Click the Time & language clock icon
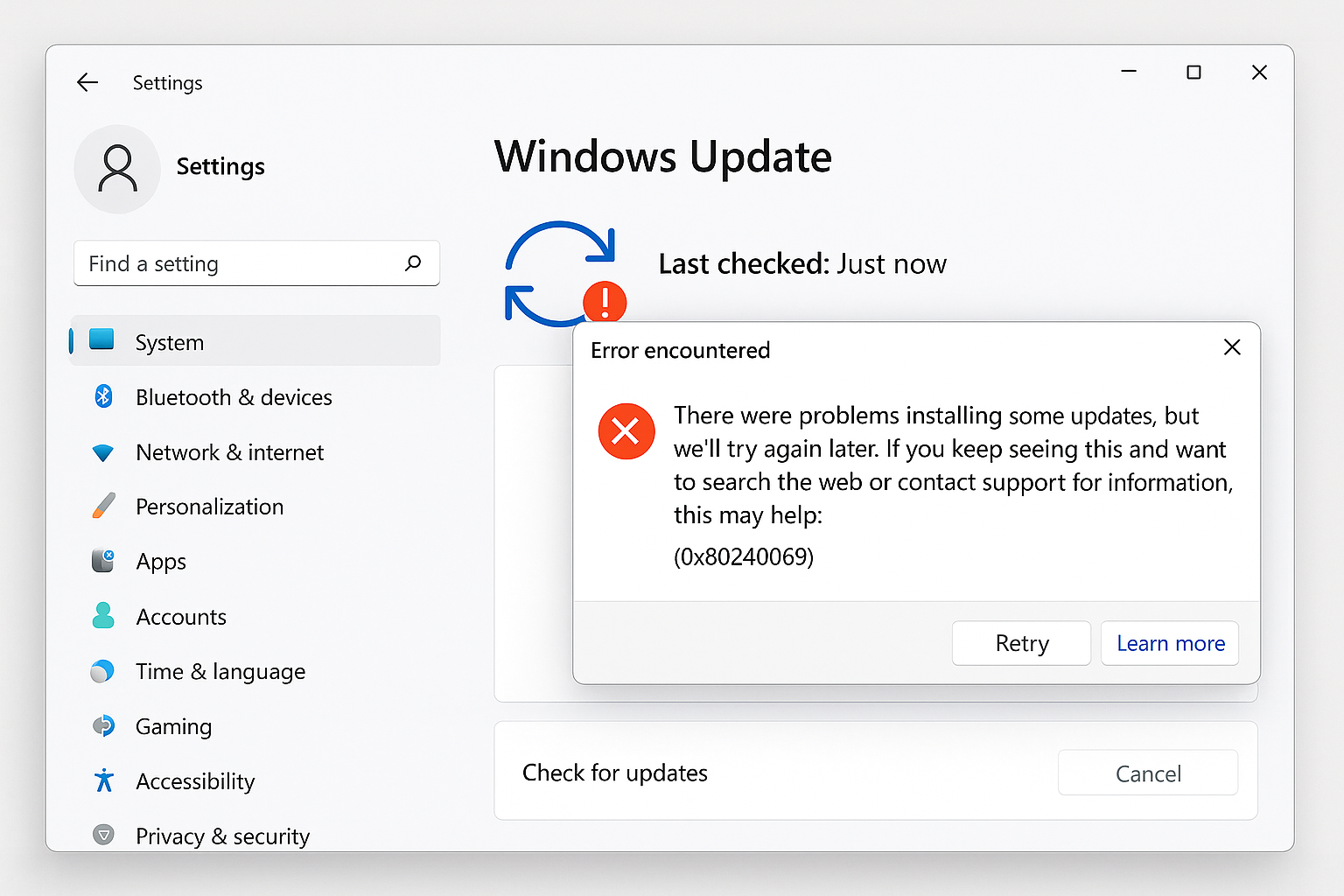 pyautogui.click(x=102, y=671)
